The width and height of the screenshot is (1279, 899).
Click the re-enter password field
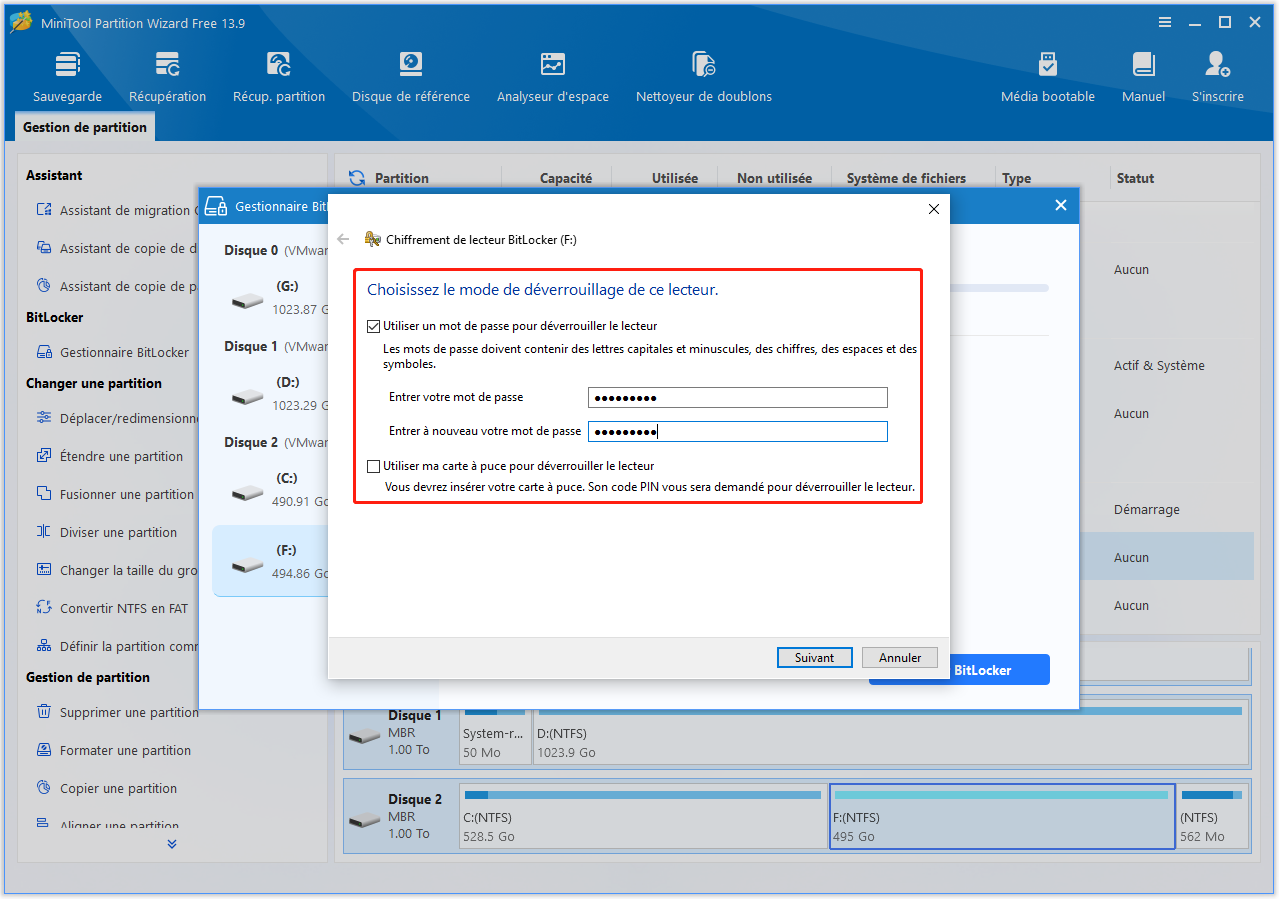click(738, 432)
